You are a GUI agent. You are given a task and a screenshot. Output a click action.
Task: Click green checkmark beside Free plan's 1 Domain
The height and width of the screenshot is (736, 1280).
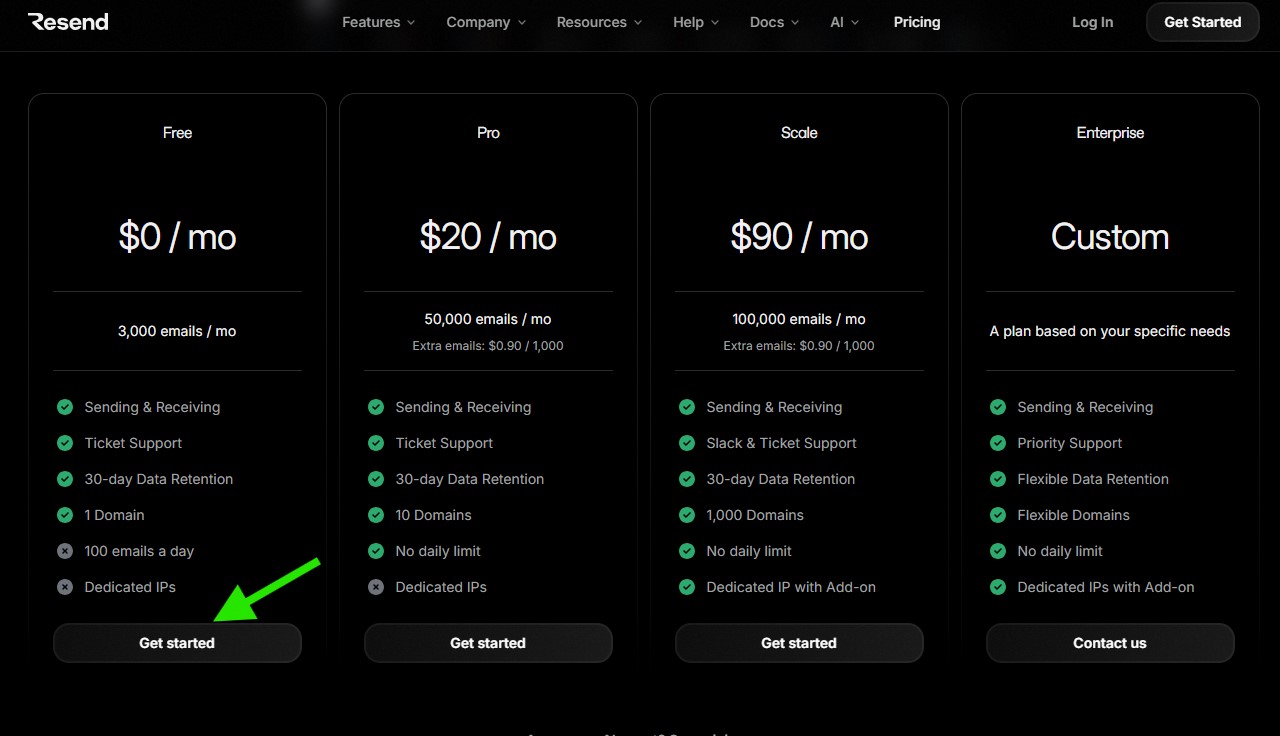[65, 515]
